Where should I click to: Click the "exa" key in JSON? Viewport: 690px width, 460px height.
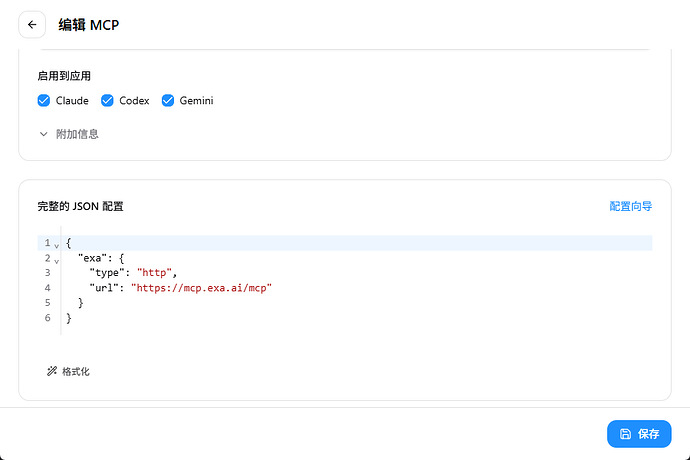(x=92, y=258)
